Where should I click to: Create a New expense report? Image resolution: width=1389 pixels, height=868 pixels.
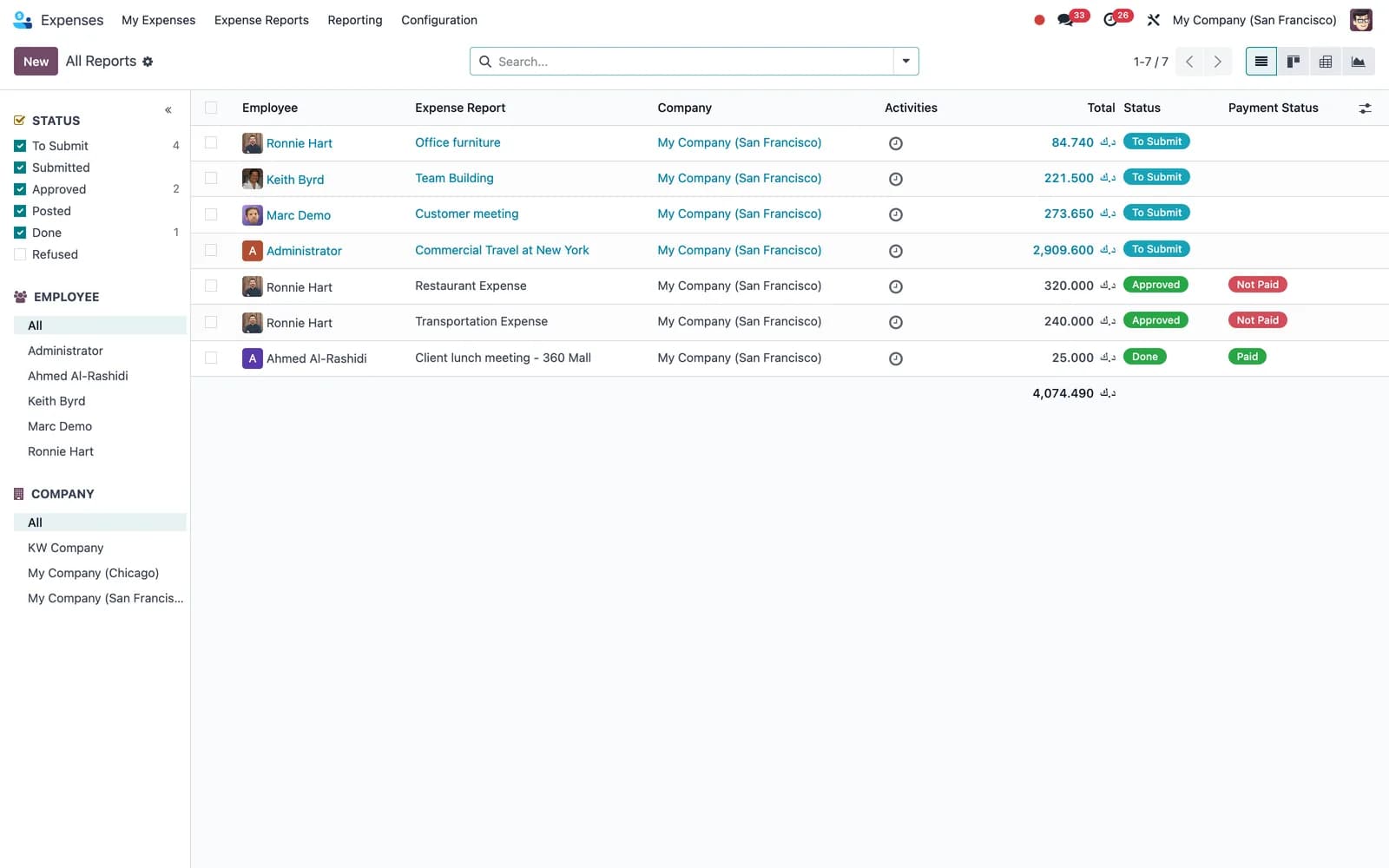pyautogui.click(x=36, y=62)
